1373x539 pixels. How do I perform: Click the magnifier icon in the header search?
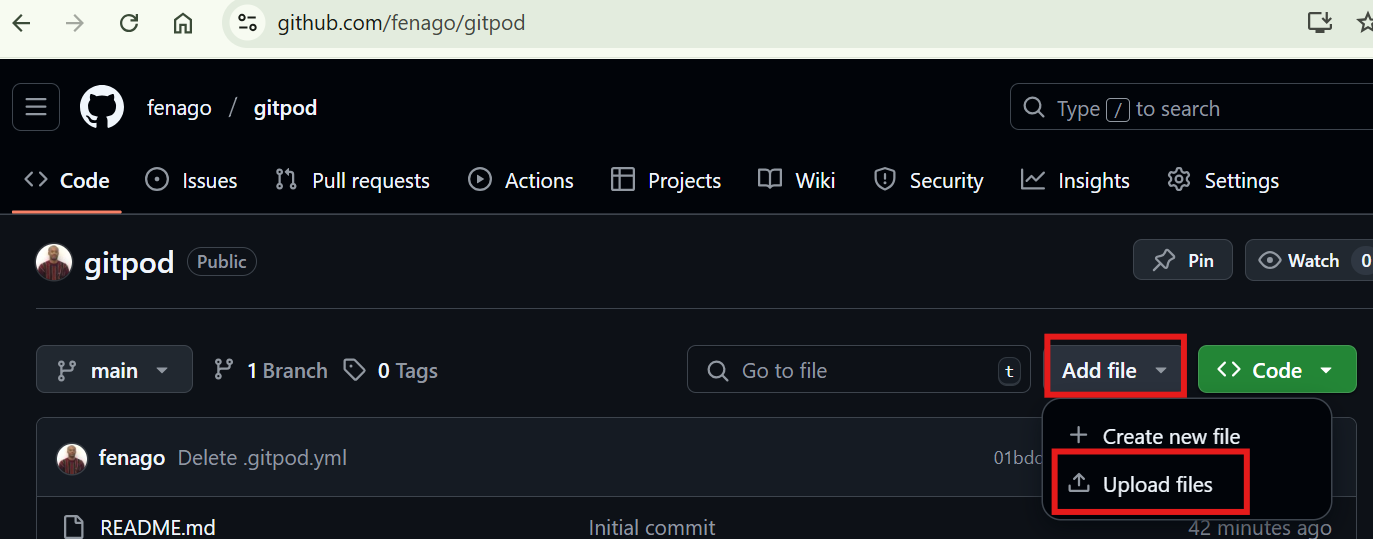1034,108
